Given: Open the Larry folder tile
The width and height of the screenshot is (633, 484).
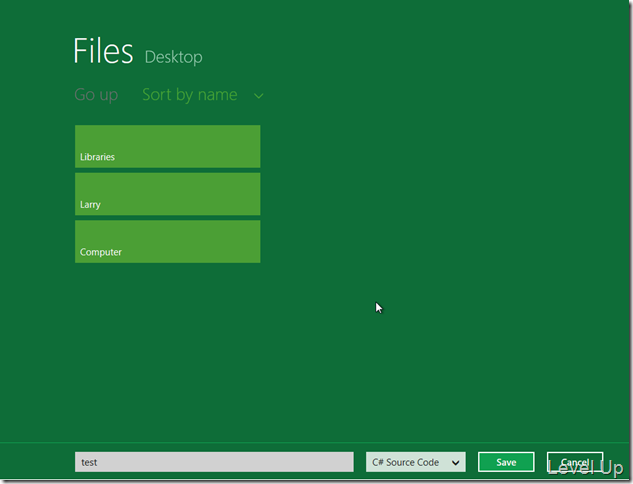Looking at the screenshot, I should 168,194.
